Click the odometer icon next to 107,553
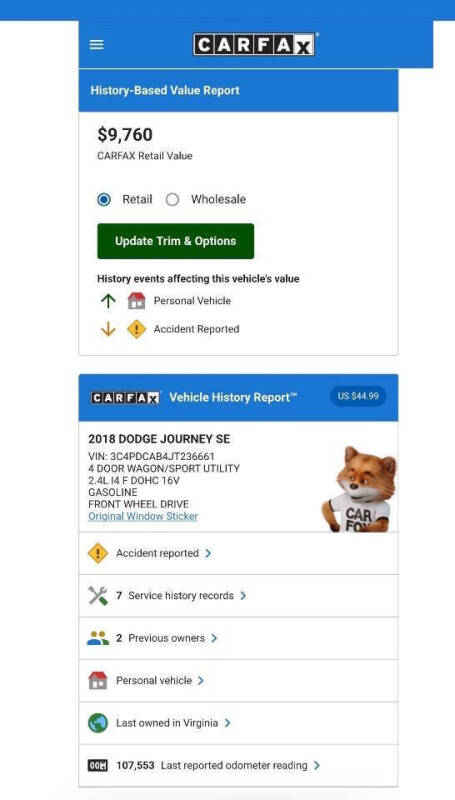 98,766
